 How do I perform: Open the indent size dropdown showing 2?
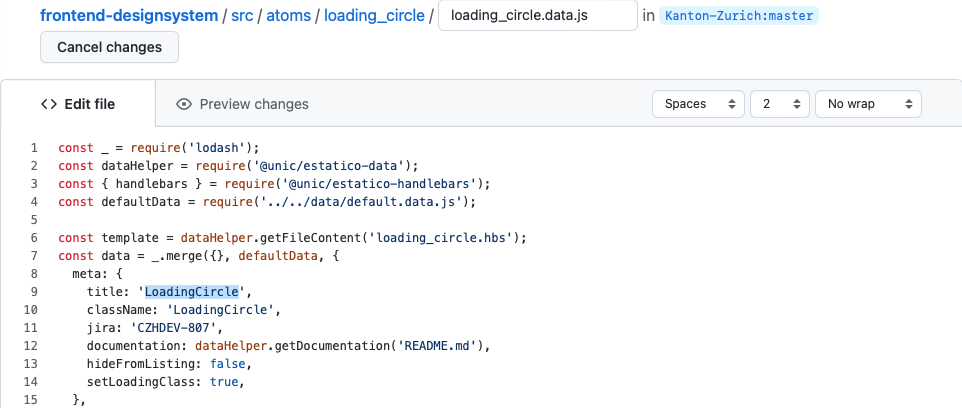pos(779,104)
